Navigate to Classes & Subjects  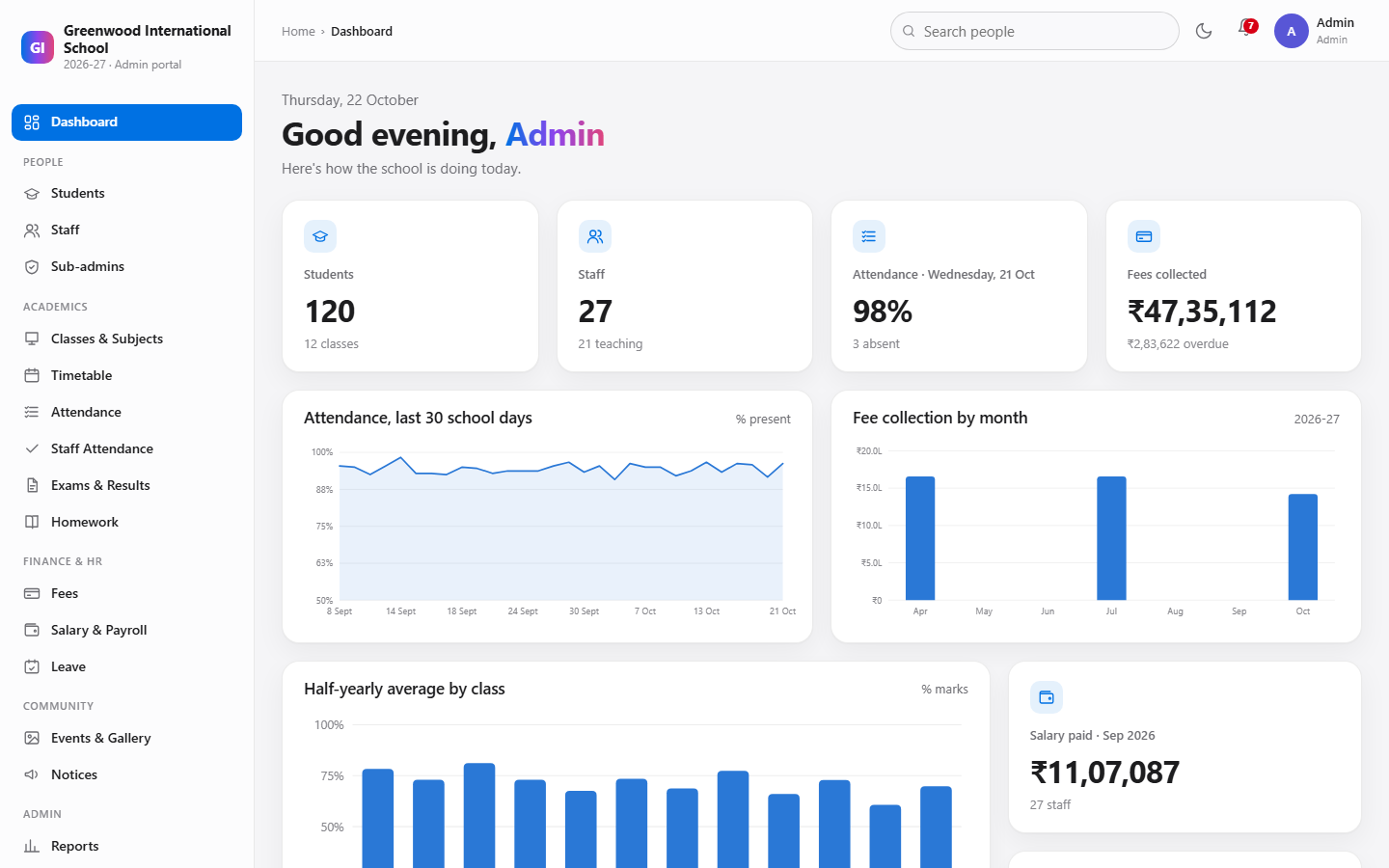pyautogui.click(x=126, y=339)
